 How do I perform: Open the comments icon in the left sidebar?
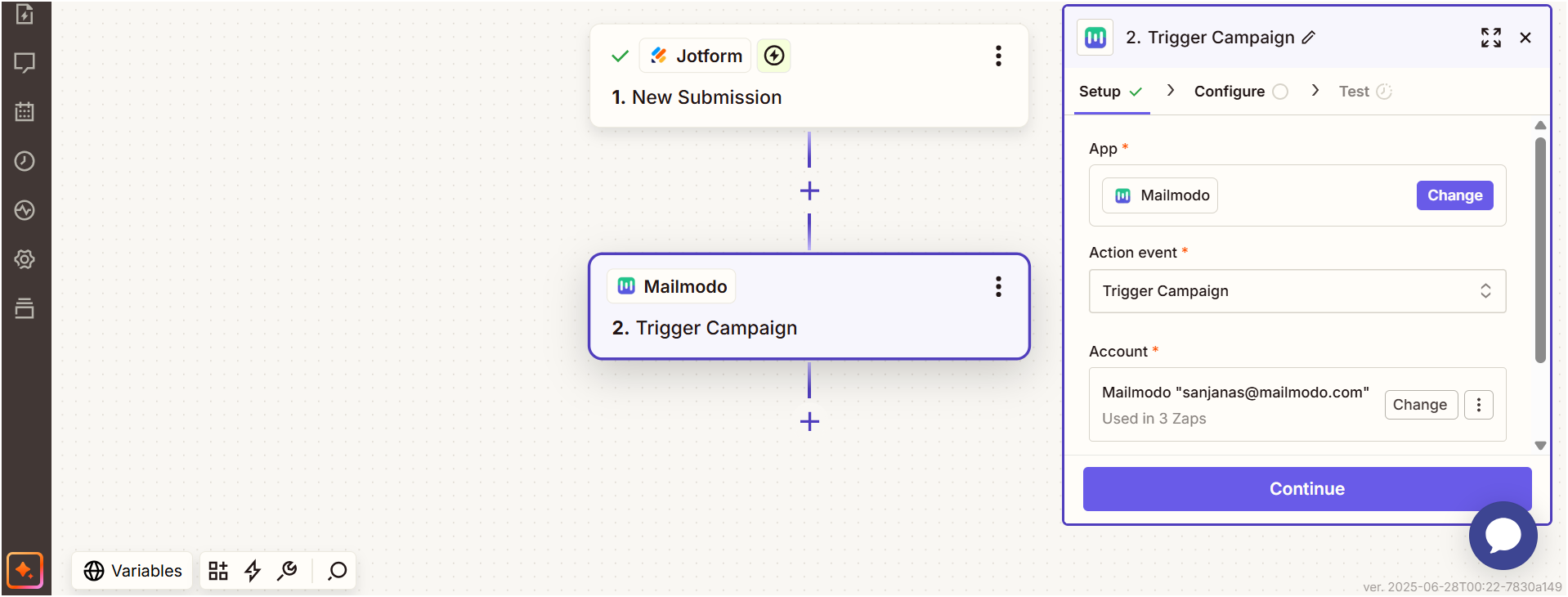pos(25,63)
